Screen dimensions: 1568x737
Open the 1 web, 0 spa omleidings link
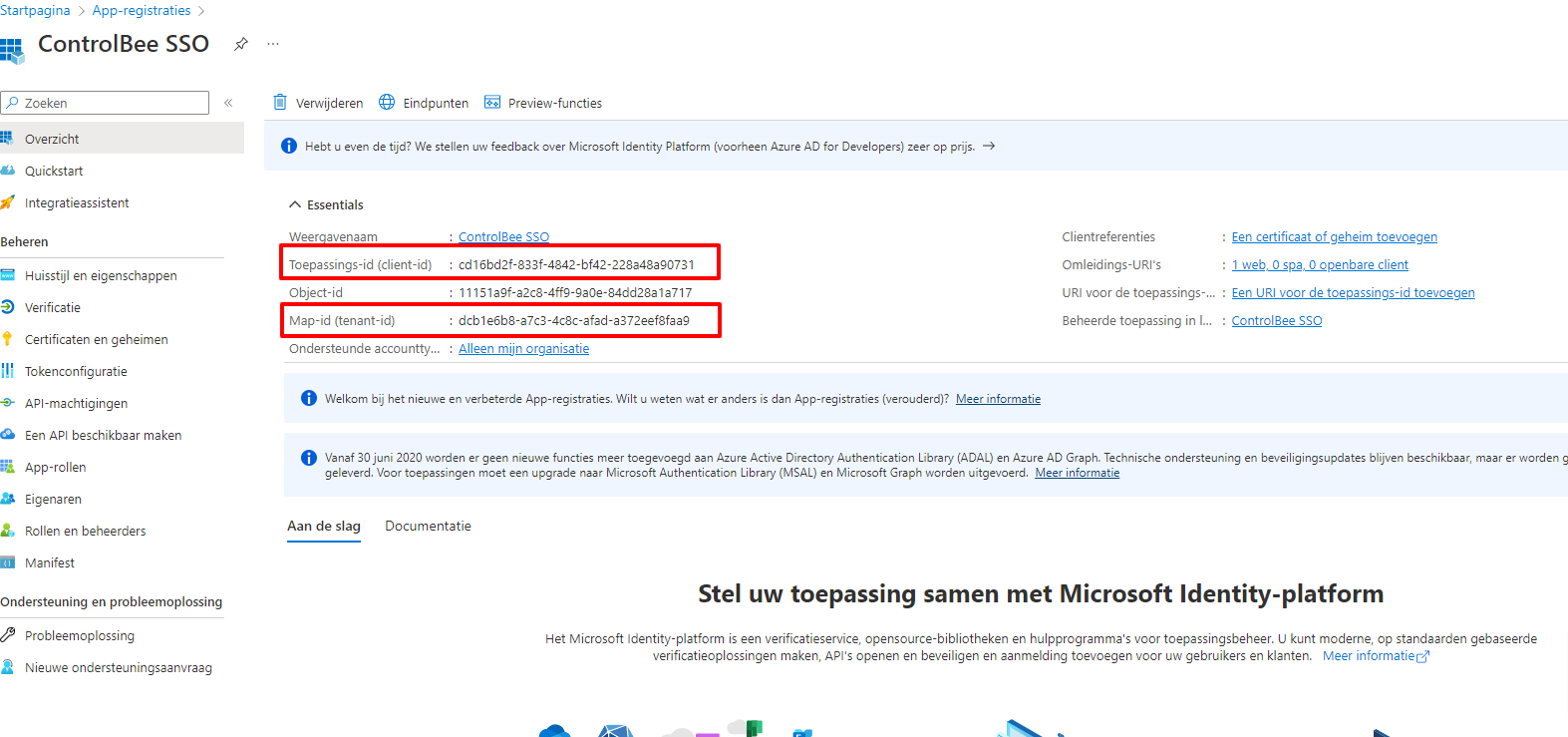(x=1320, y=264)
